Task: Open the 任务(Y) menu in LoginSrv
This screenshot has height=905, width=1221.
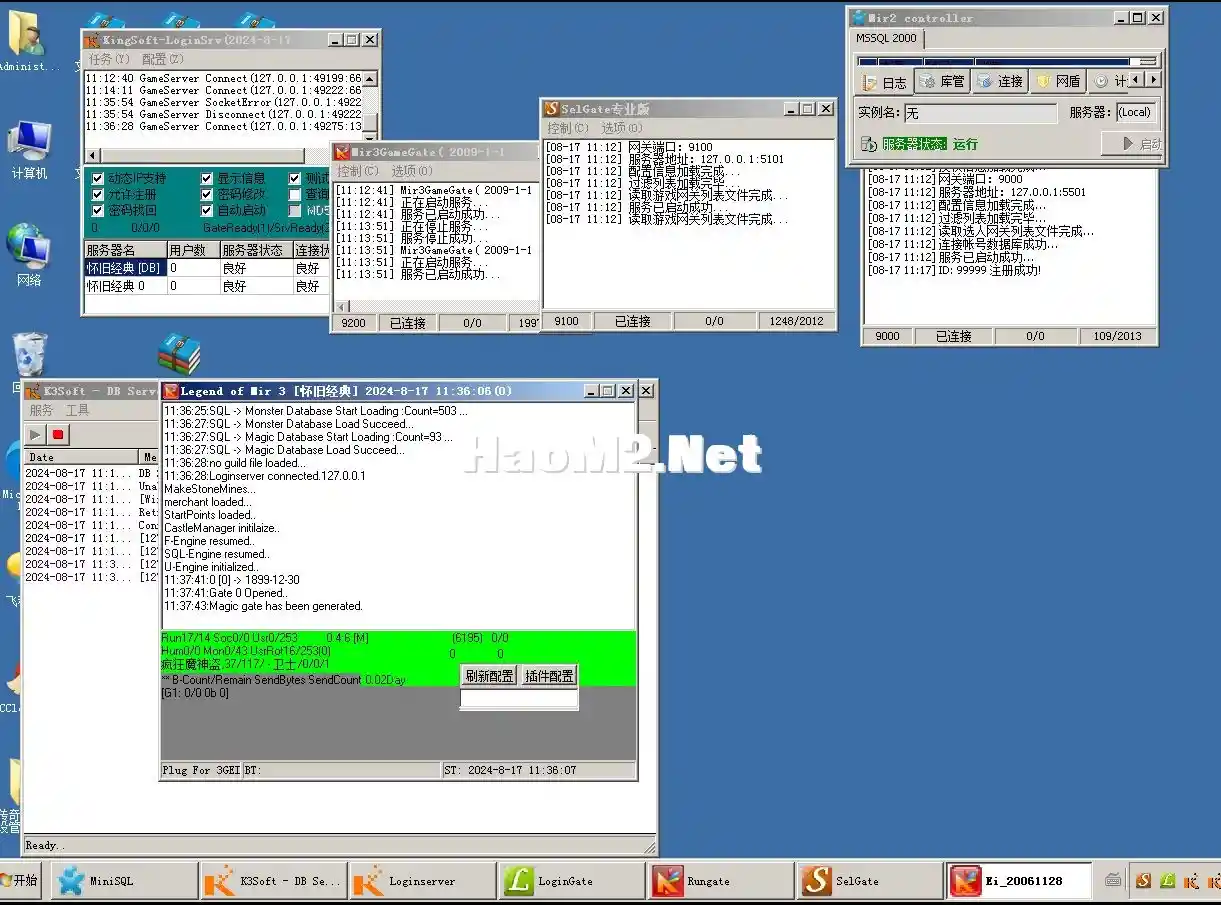Action: point(110,59)
